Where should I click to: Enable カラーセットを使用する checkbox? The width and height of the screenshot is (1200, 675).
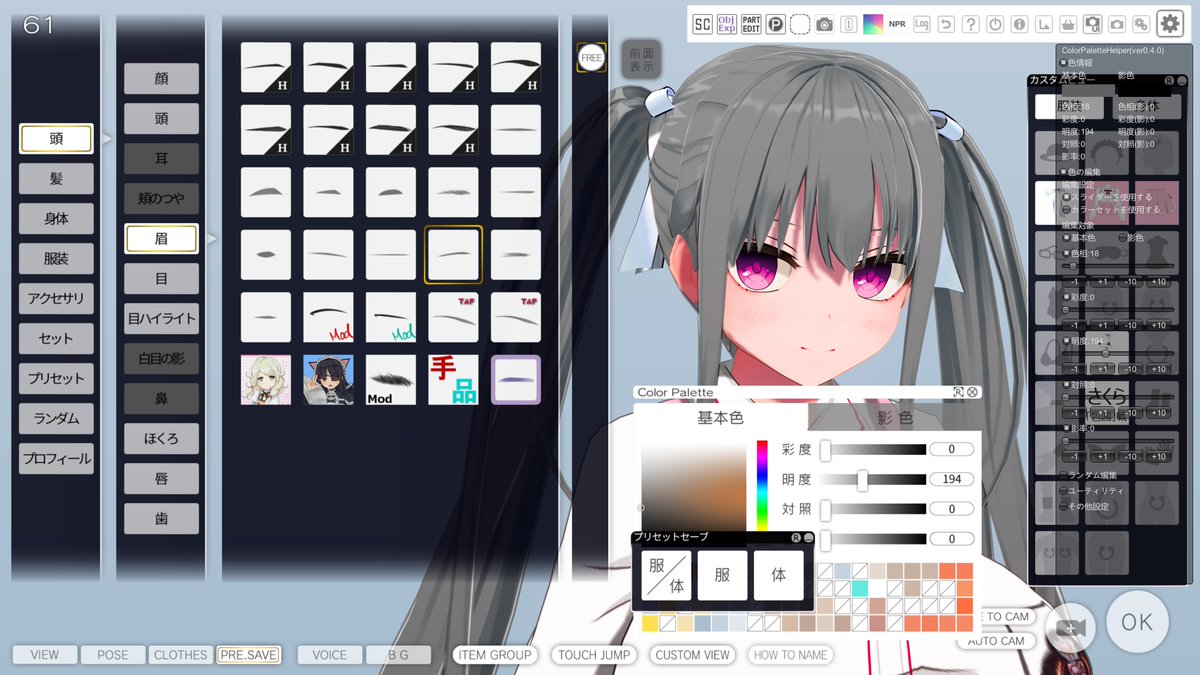pos(1067,210)
